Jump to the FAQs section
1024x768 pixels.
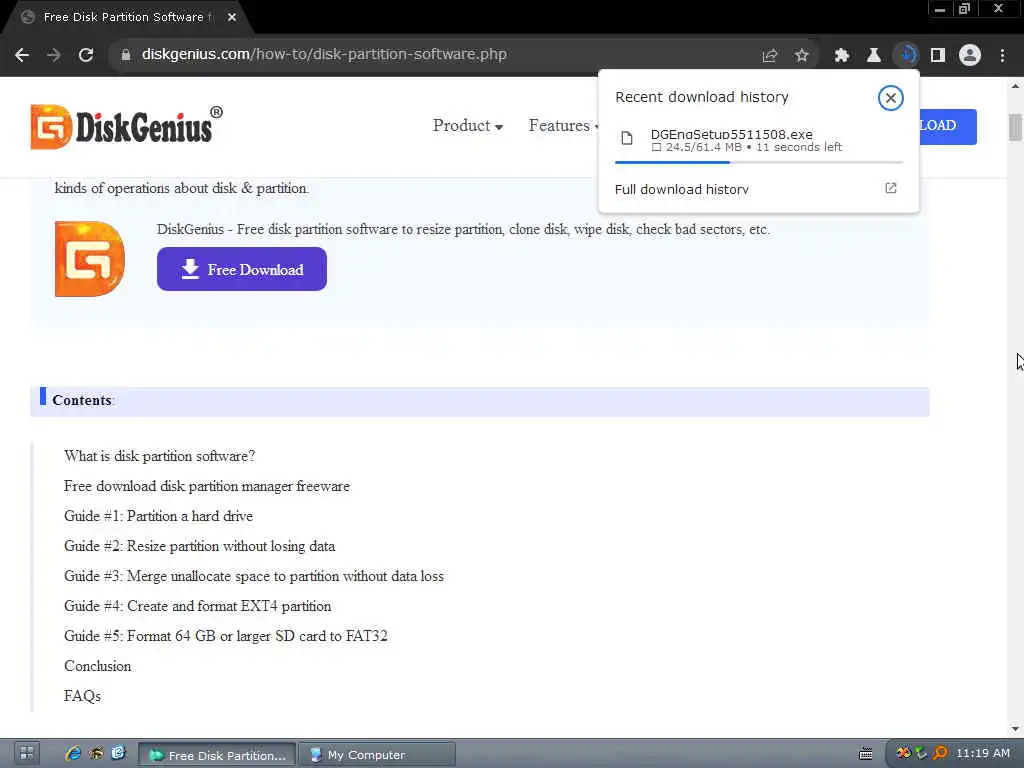click(82, 696)
